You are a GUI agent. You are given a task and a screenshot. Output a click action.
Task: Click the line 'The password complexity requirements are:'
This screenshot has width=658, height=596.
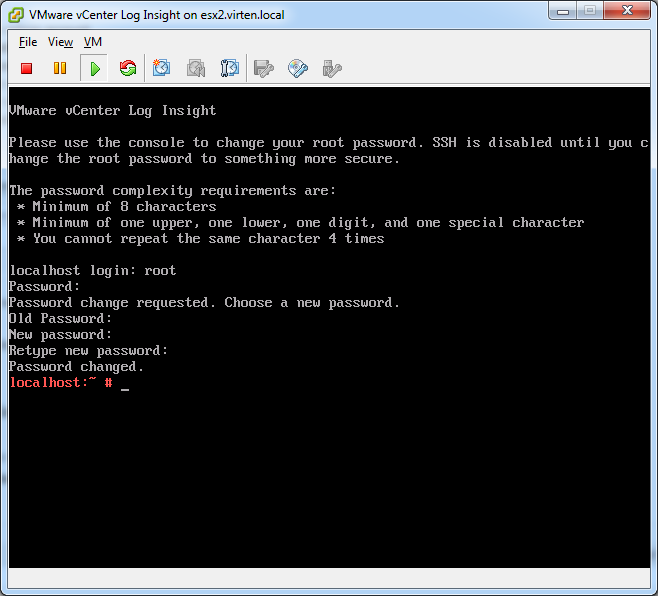coord(172,191)
